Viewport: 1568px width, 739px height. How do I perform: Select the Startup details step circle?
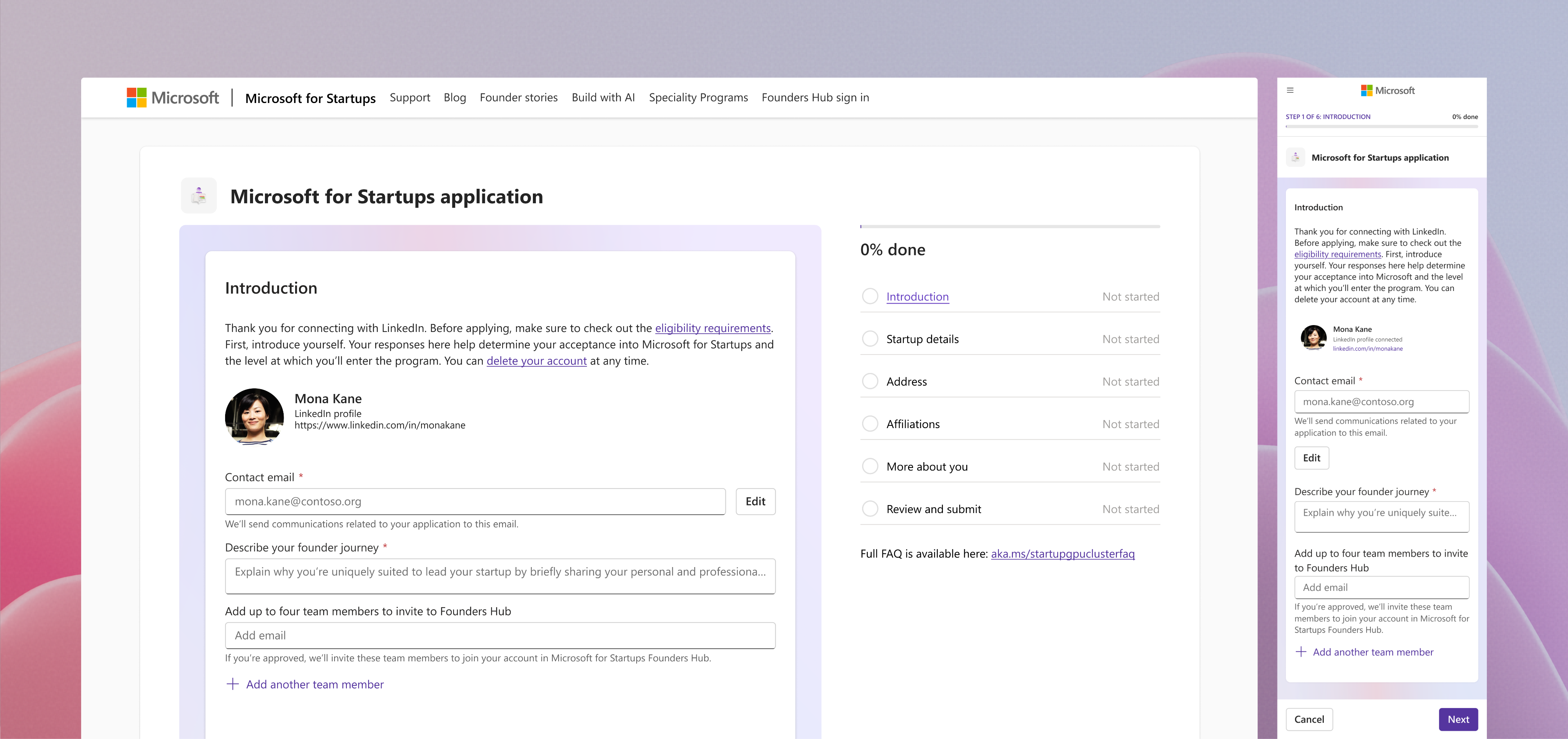click(x=871, y=339)
